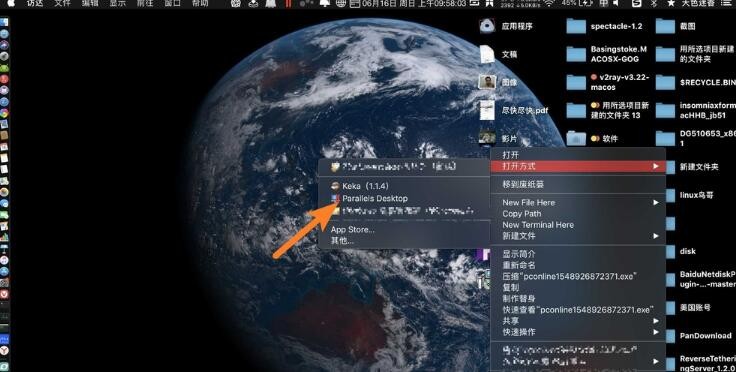Click the Bluetooth icon in menu bar
The height and width of the screenshot is (372, 736).
[654, 3]
